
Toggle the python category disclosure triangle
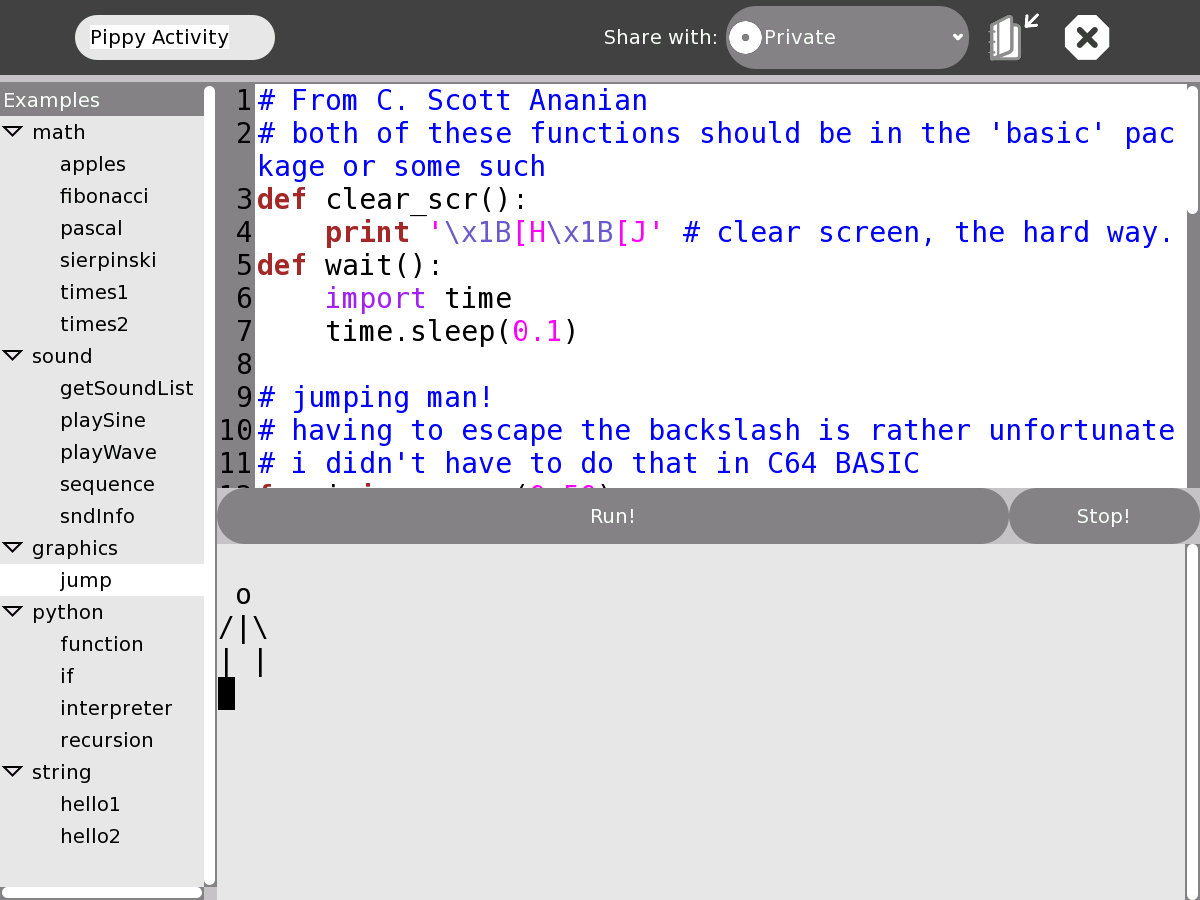(x=12, y=612)
